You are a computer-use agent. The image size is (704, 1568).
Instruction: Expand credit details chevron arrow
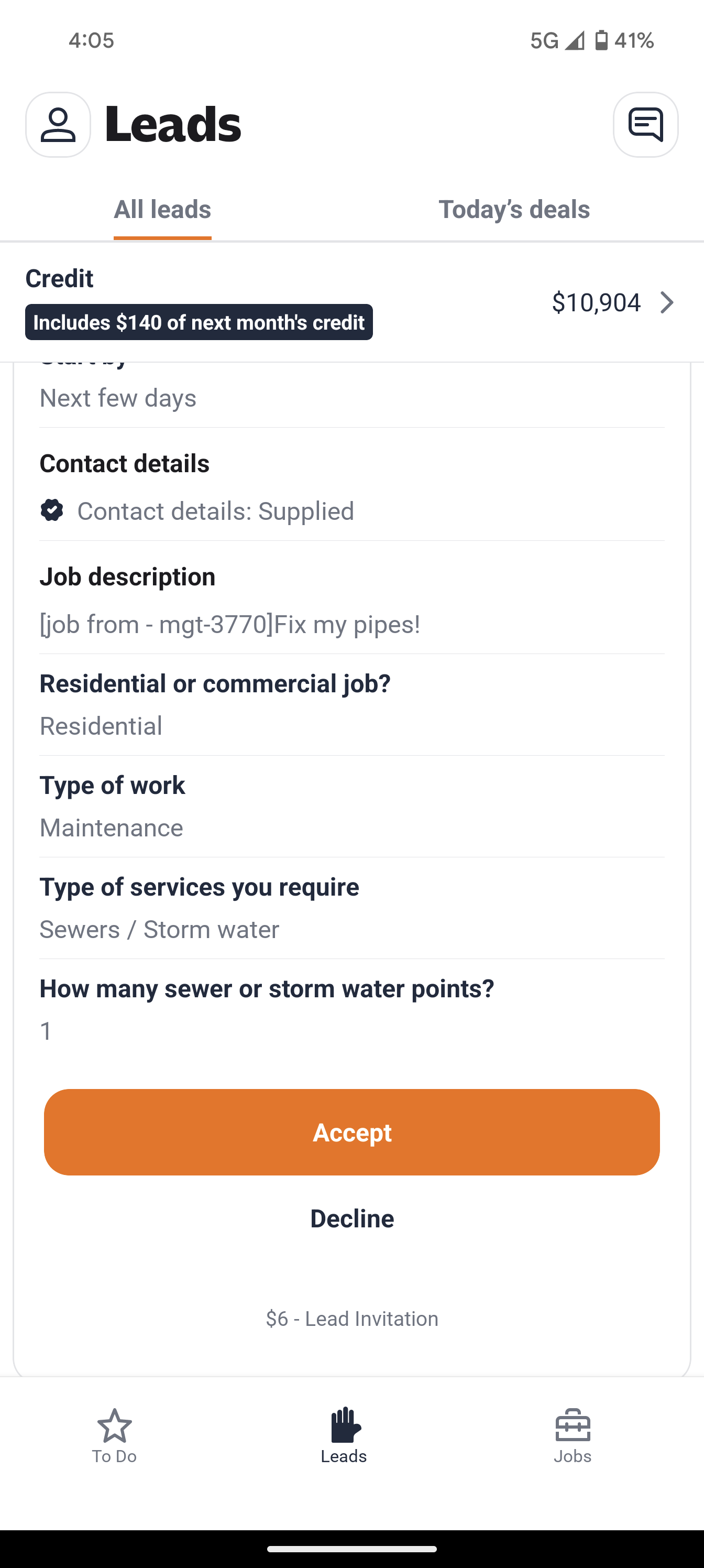[667, 302]
